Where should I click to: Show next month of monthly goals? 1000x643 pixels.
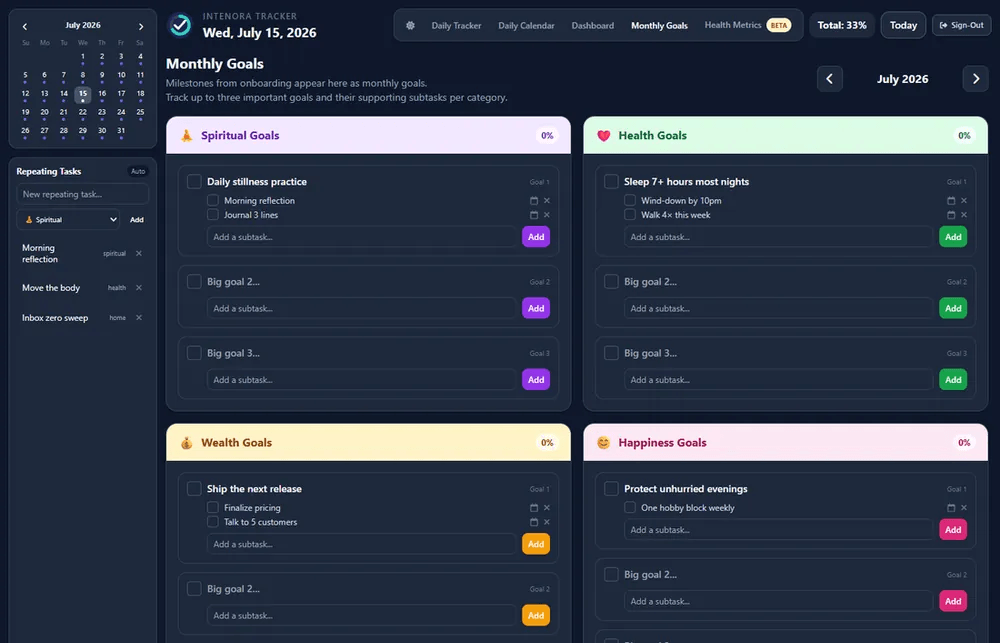coord(975,79)
